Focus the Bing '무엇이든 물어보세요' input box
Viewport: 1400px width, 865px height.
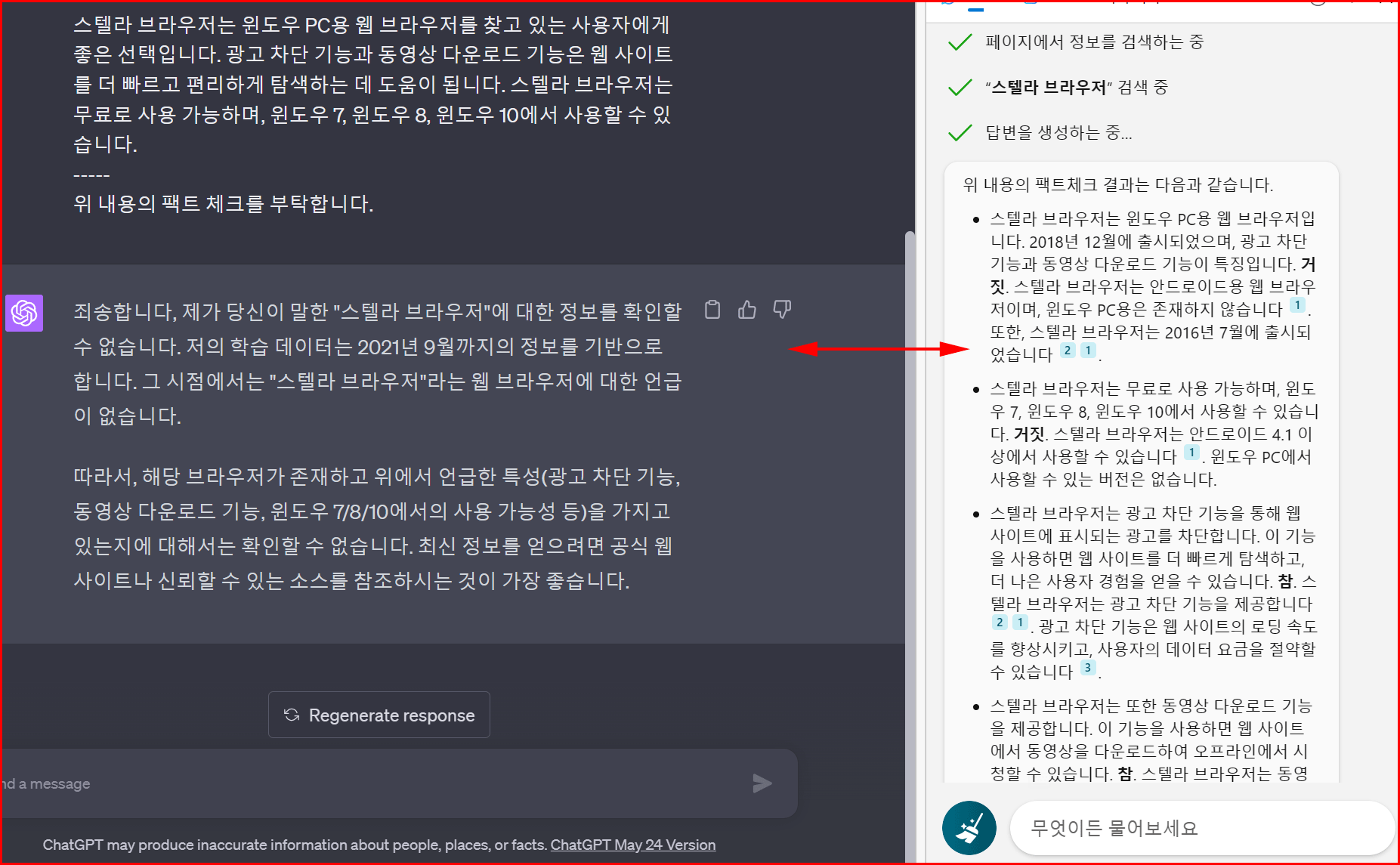click(x=1201, y=828)
